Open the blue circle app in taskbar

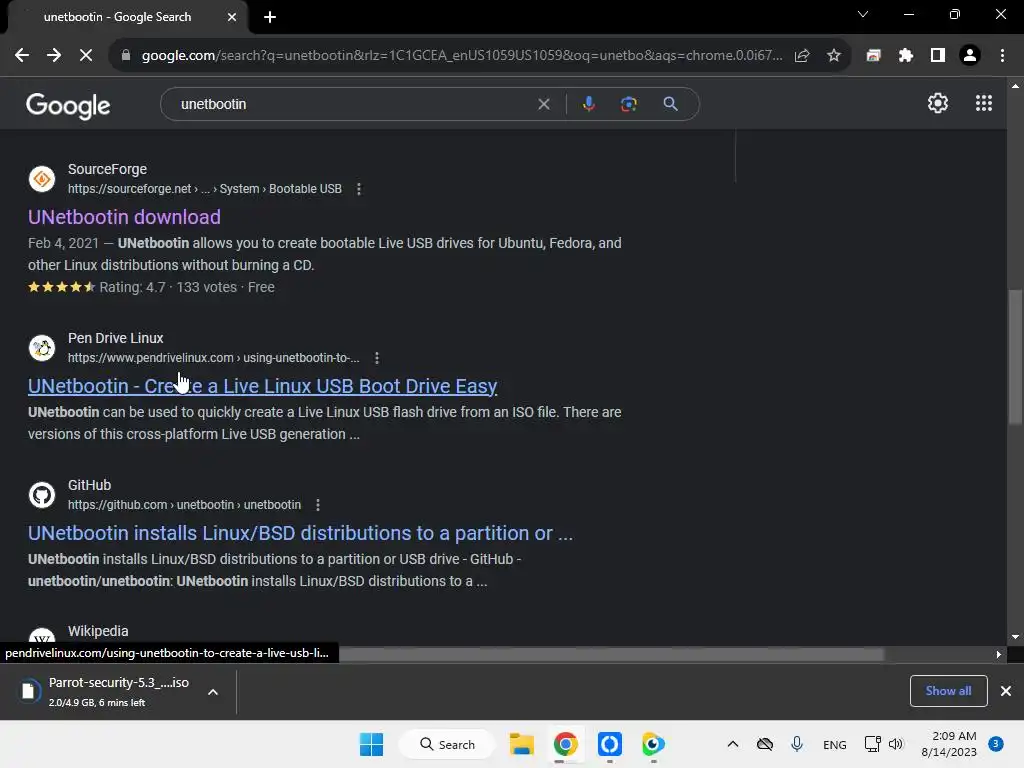tap(609, 744)
